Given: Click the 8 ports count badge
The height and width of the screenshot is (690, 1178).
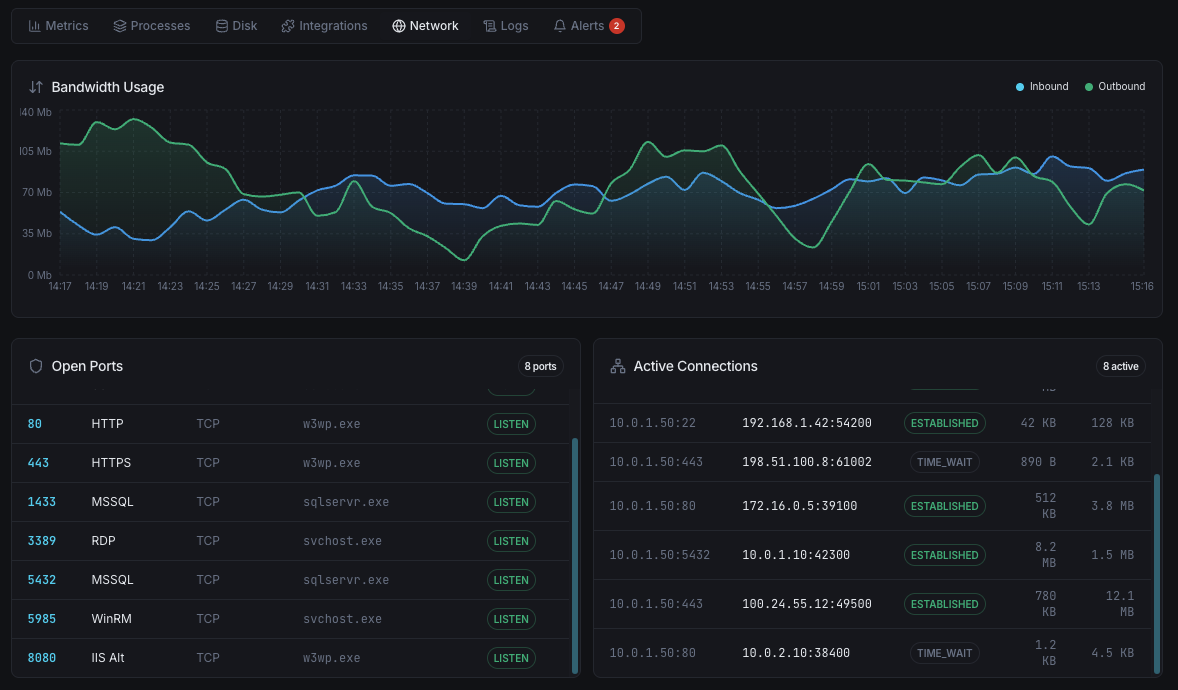Looking at the screenshot, I should (540, 367).
